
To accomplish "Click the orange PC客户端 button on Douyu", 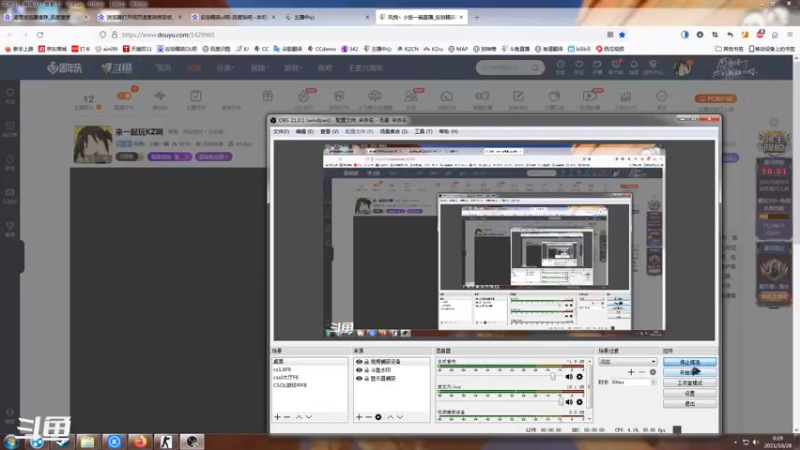I will tap(716, 98).
